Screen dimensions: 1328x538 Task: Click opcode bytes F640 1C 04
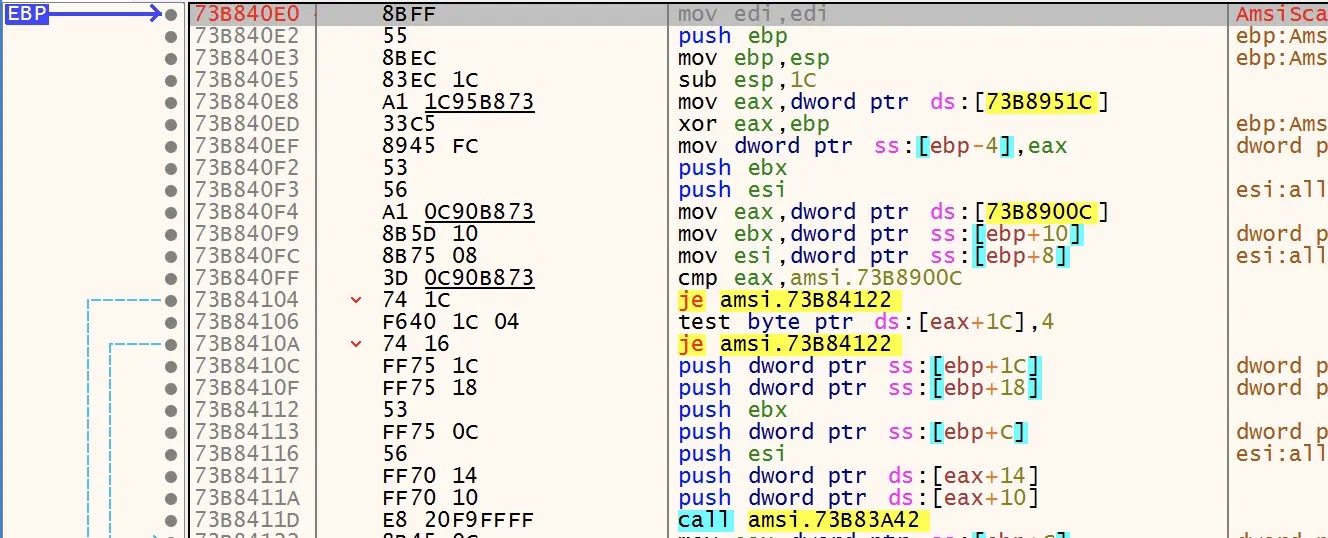tap(450, 322)
